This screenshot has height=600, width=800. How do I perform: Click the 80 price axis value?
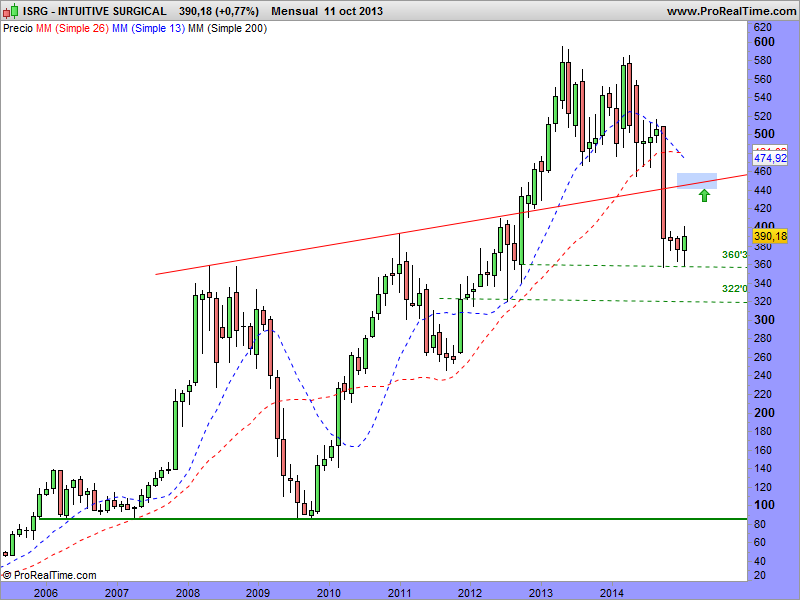[761, 524]
